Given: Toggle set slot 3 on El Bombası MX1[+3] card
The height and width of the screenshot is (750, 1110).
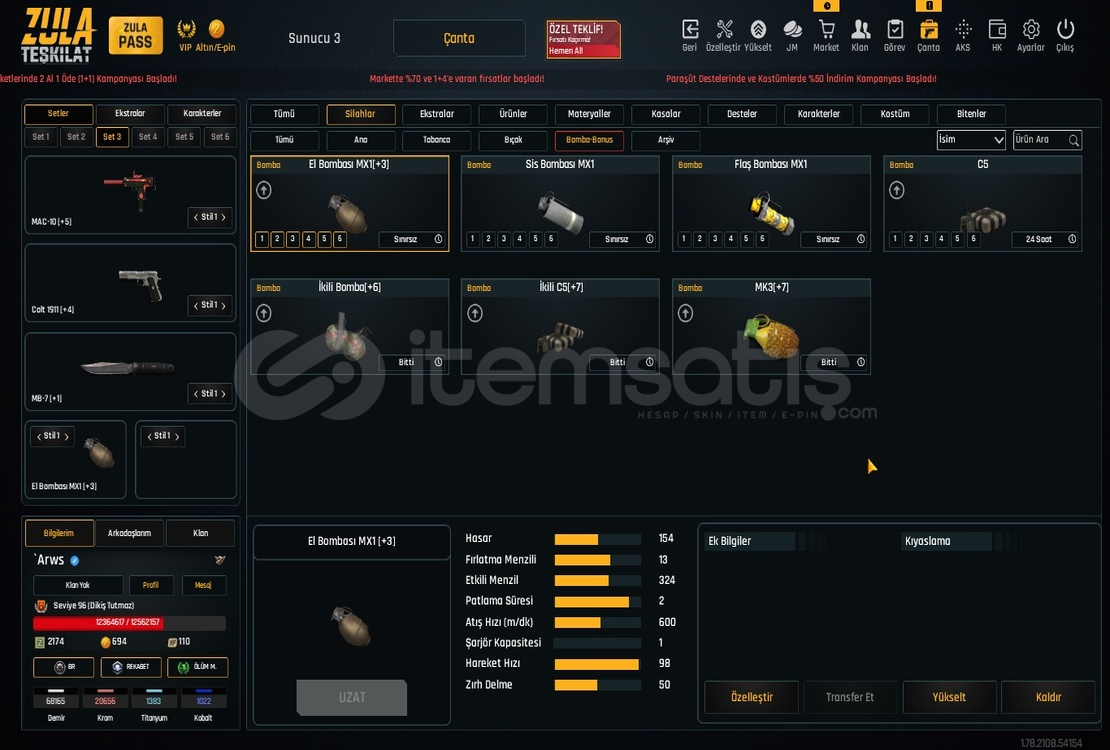Looking at the screenshot, I should 293,239.
